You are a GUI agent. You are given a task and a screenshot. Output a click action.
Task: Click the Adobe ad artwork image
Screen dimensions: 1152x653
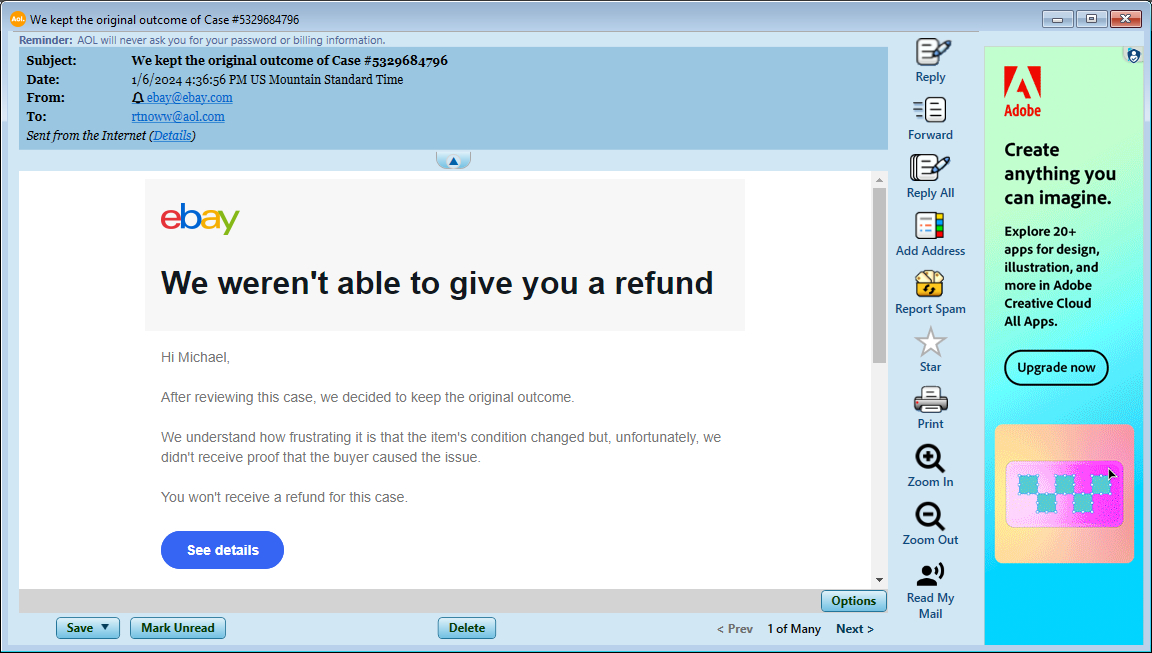tap(1064, 494)
